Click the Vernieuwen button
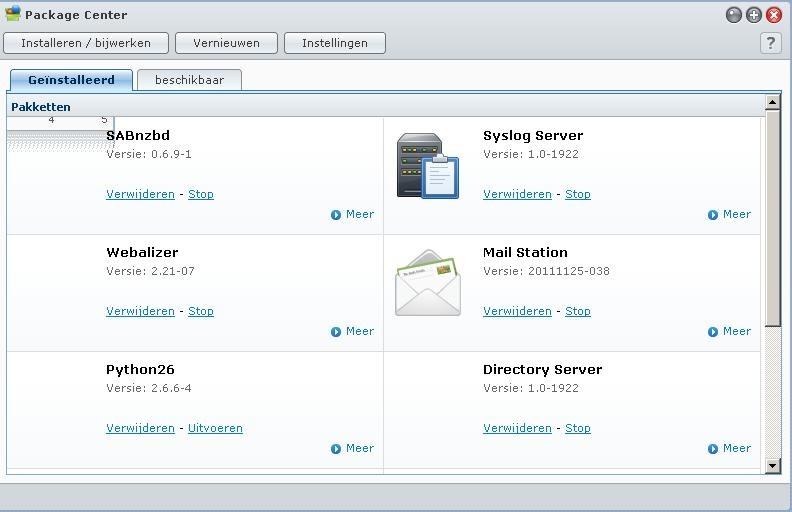 (226, 43)
